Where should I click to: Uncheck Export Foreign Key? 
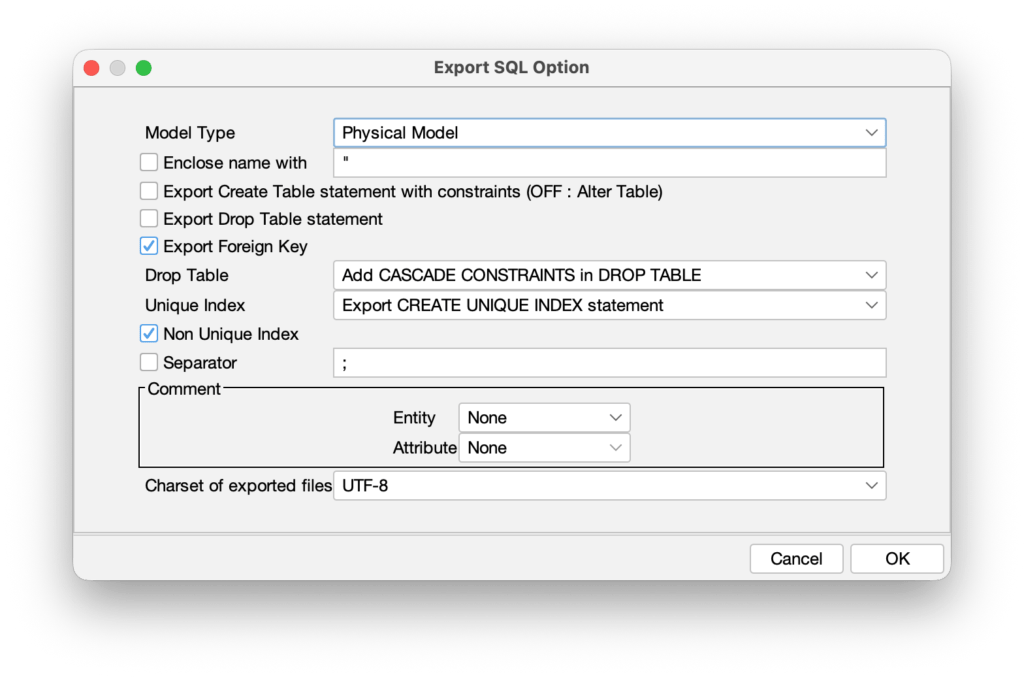(149, 246)
